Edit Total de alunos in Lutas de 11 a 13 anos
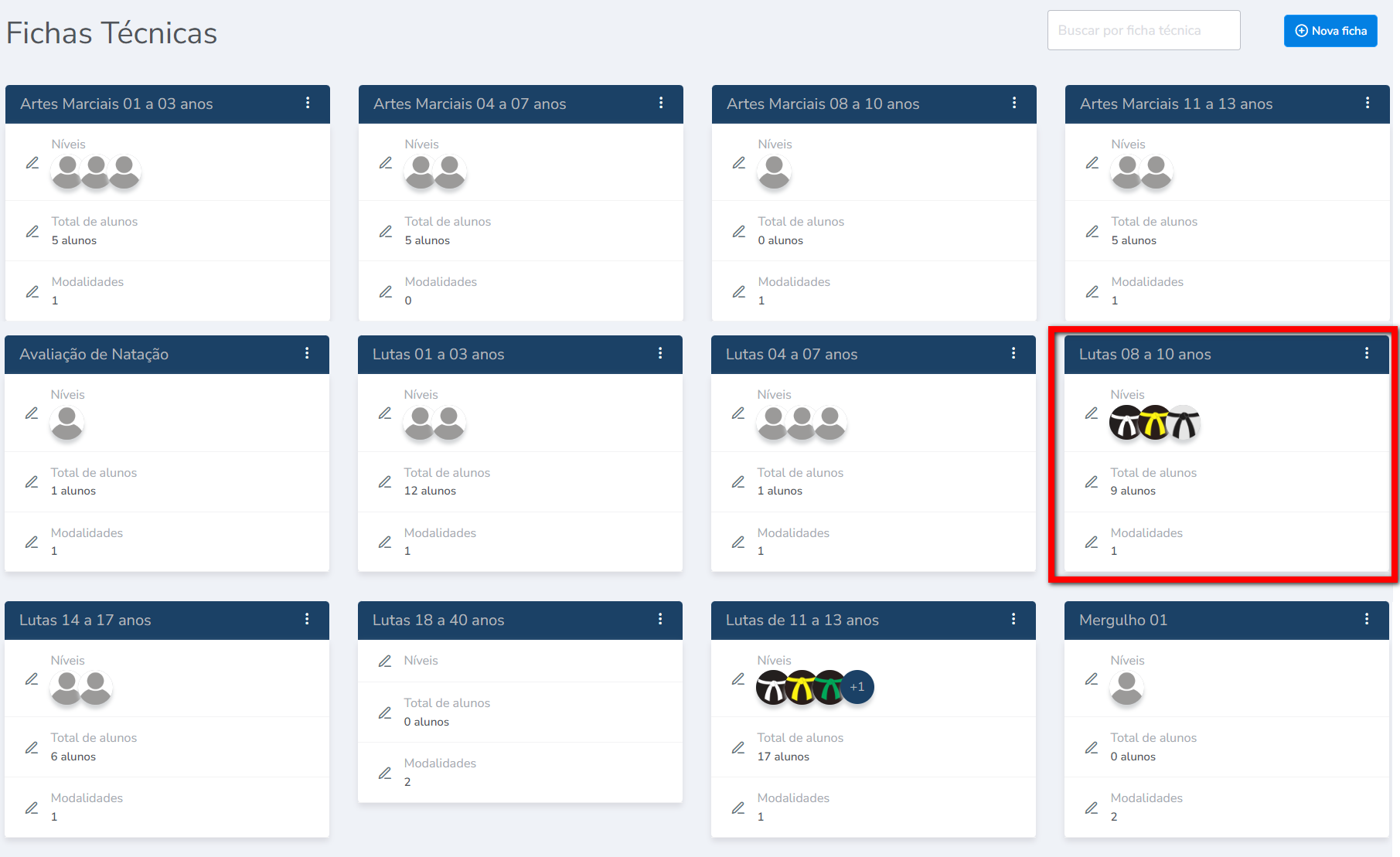1400x857 pixels. pos(738,747)
